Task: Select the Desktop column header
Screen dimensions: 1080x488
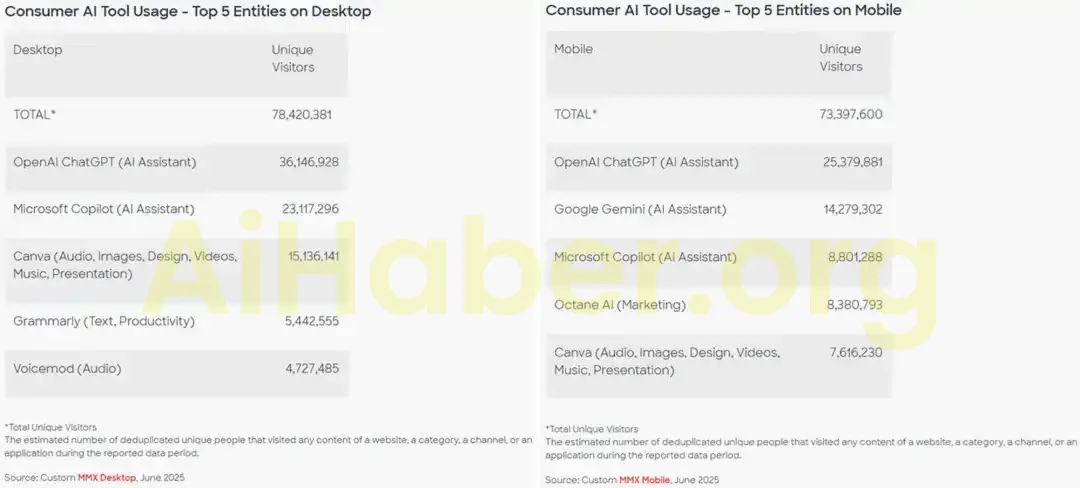Action: (37, 50)
